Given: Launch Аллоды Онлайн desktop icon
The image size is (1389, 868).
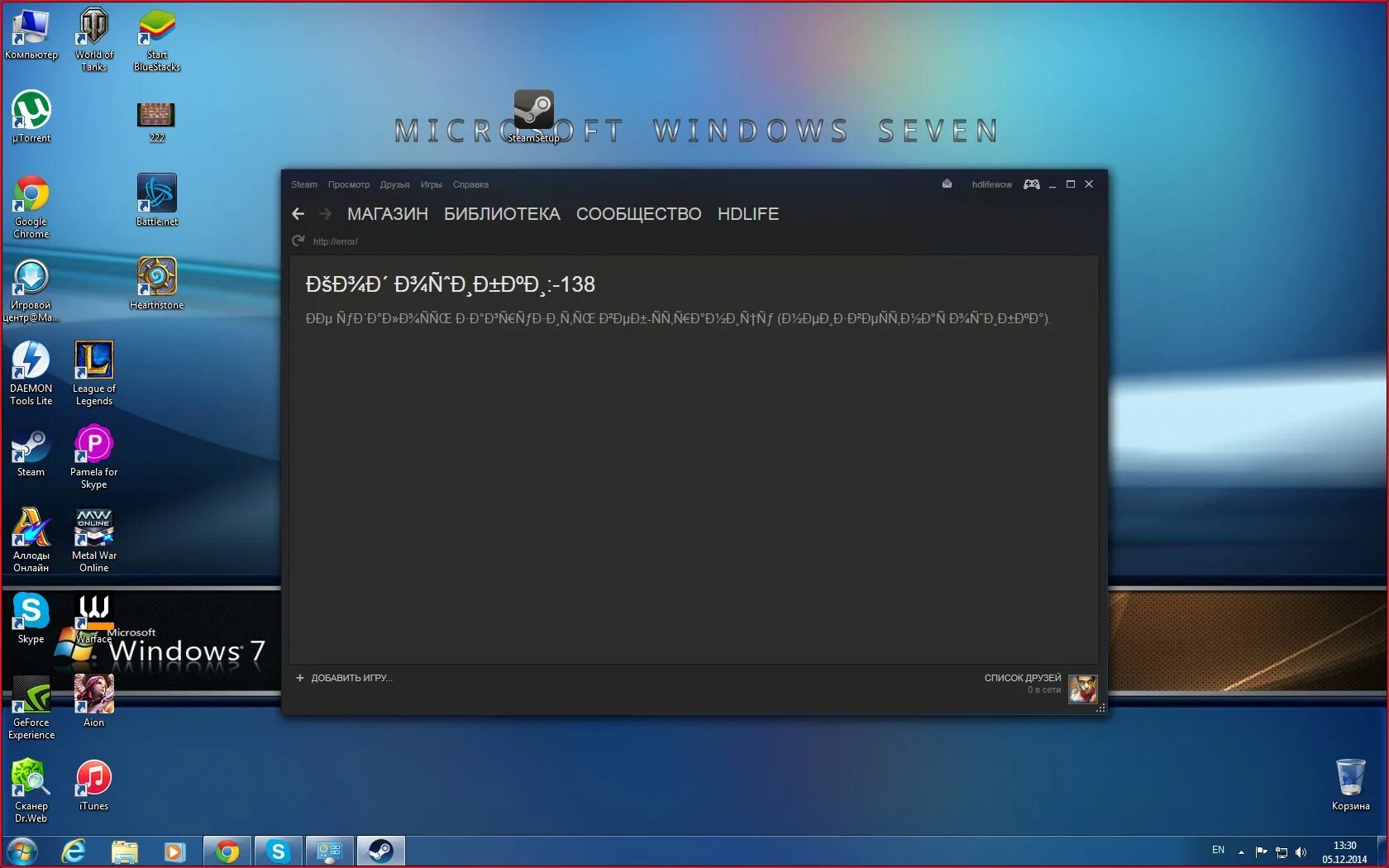Looking at the screenshot, I should tap(31, 541).
